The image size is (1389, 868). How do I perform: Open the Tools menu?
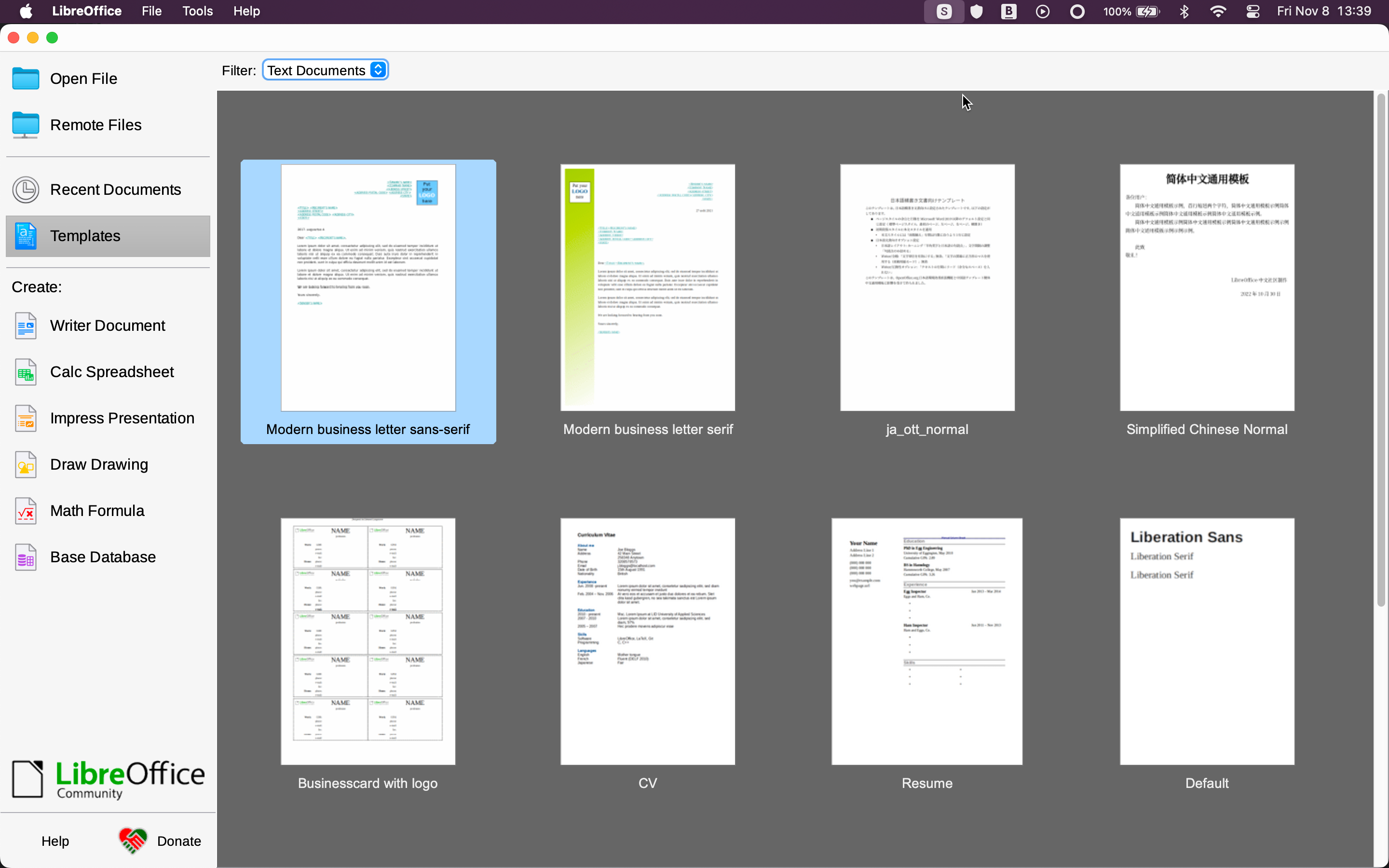click(197, 11)
